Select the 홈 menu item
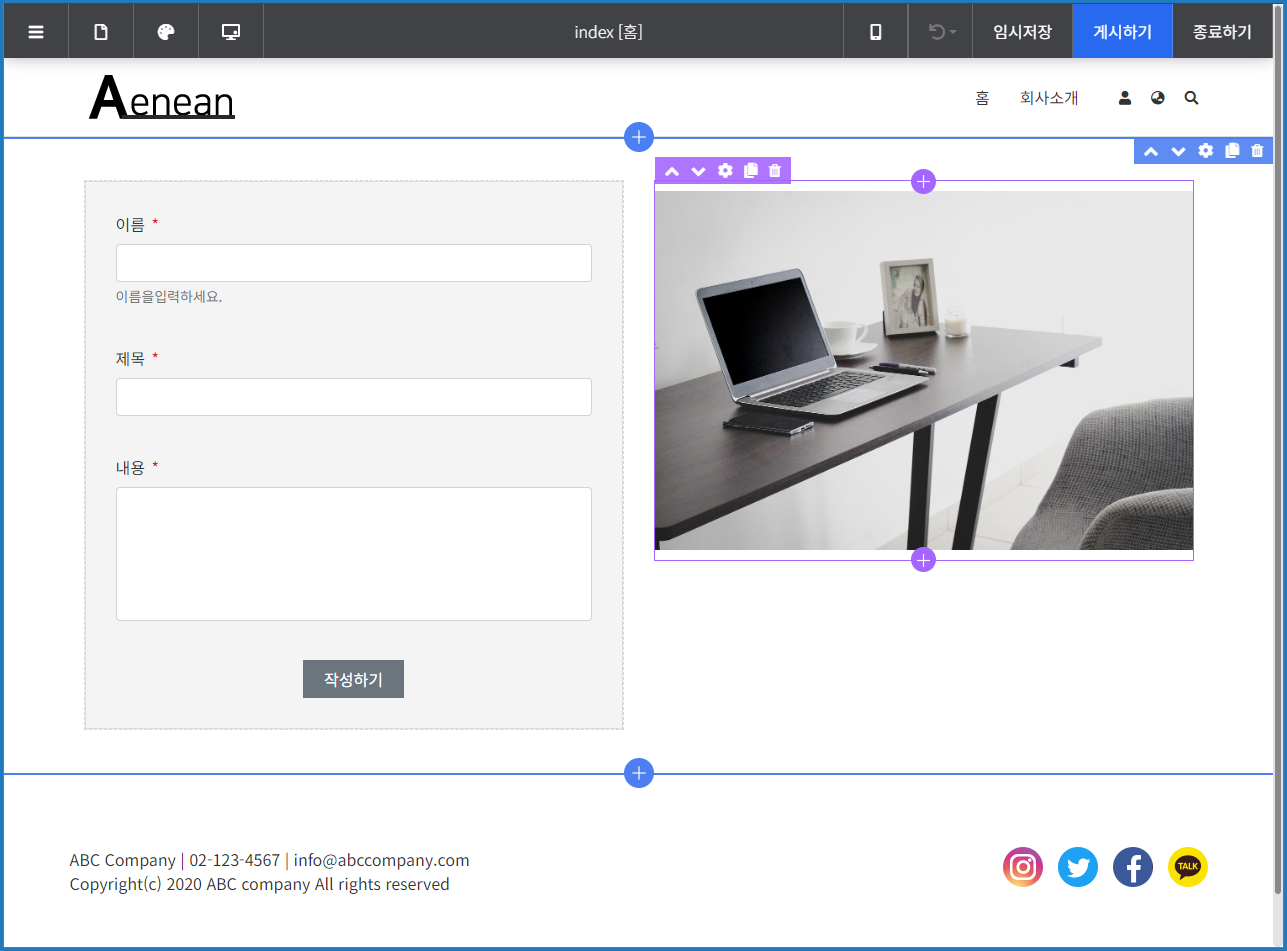This screenshot has width=1287, height=951. [983, 97]
